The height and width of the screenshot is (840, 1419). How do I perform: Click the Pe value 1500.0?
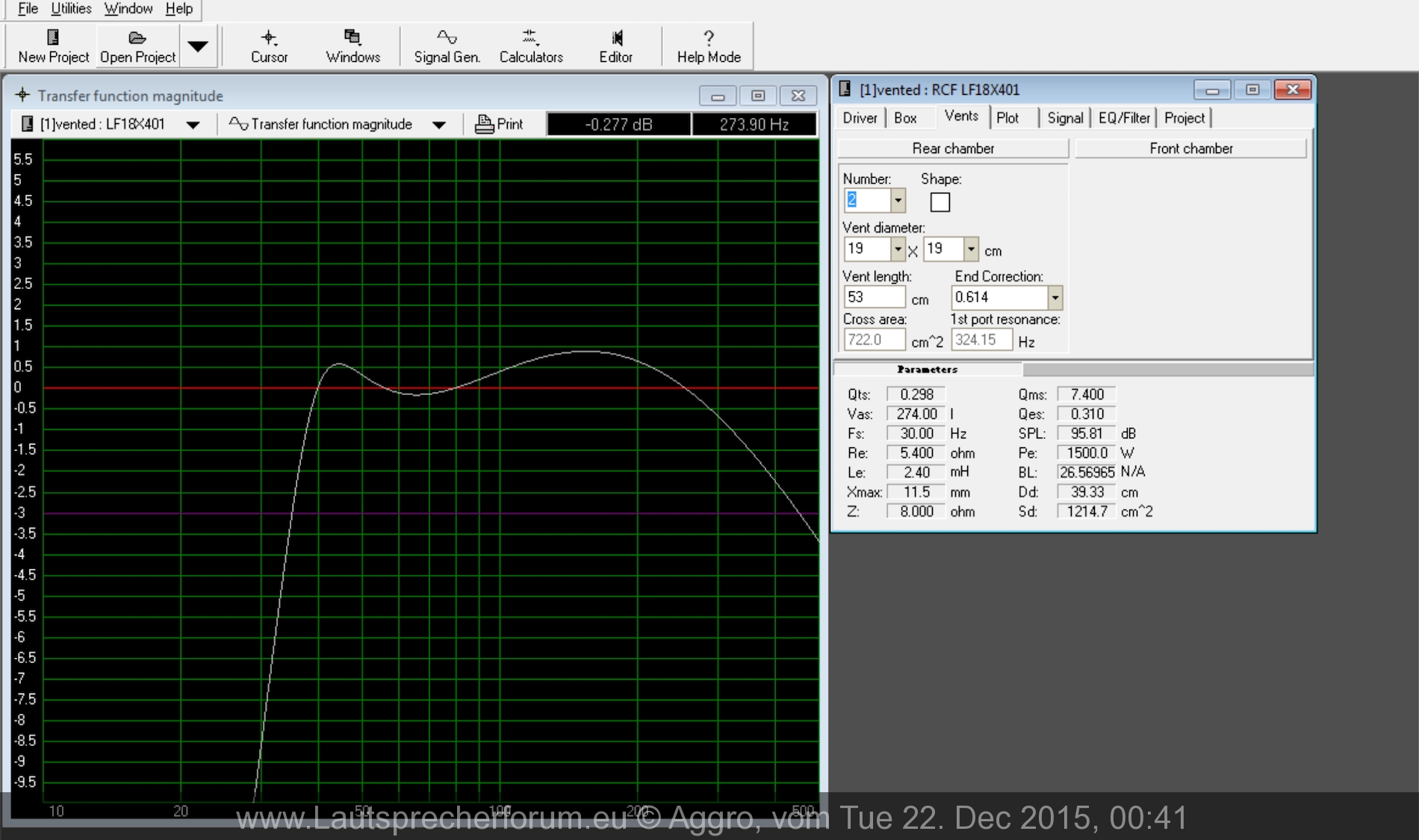1087,452
